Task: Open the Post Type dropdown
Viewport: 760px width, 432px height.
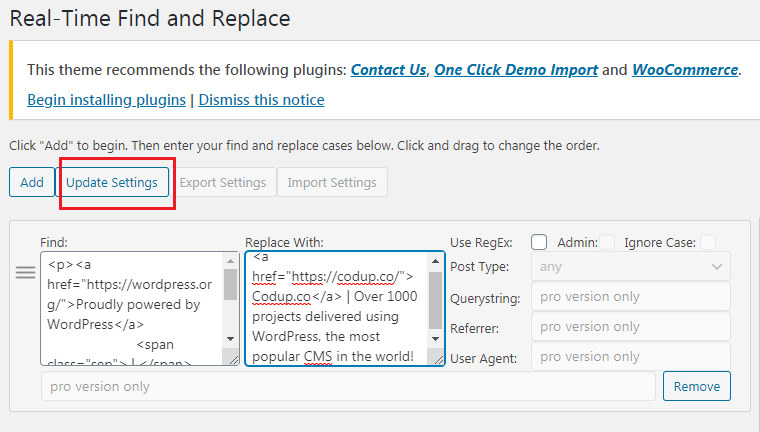Action: [631, 267]
